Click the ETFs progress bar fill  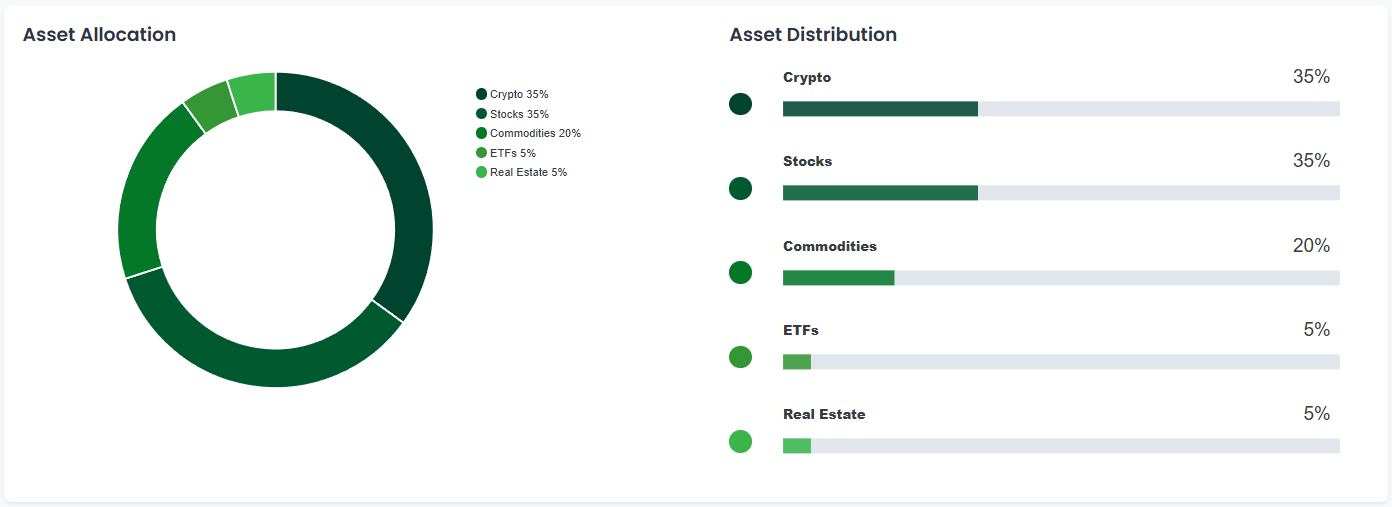[797, 362]
